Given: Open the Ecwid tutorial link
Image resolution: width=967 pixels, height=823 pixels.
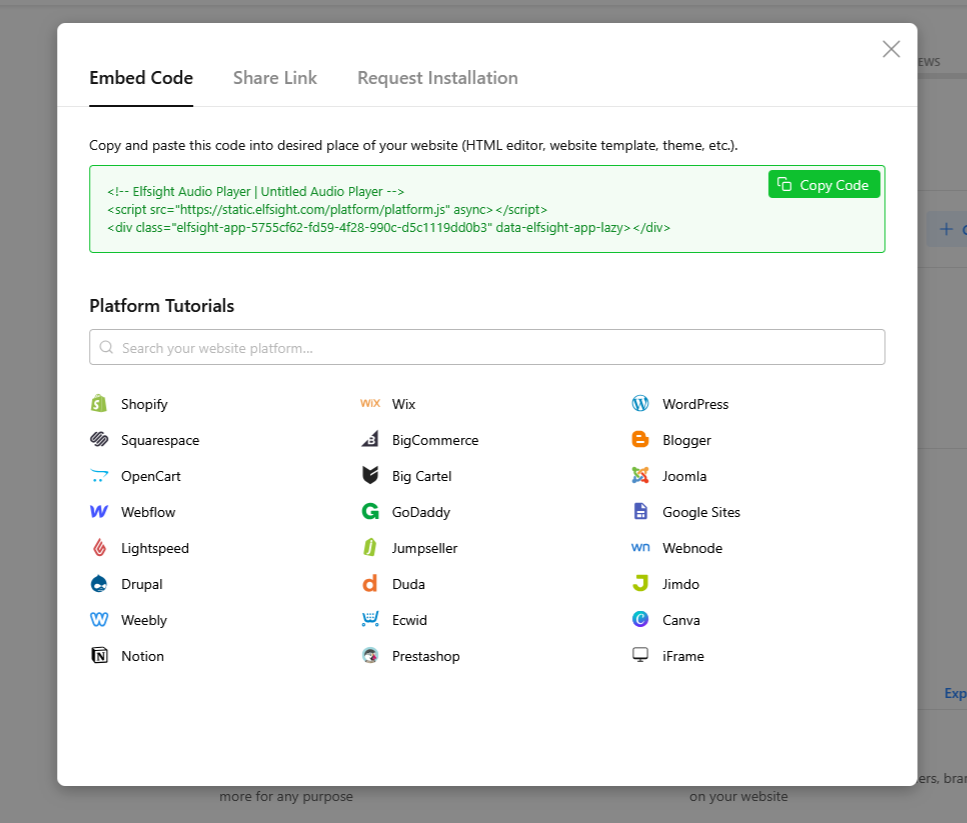Looking at the screenshot, I should pyautogui.click(x=409, y=620).
